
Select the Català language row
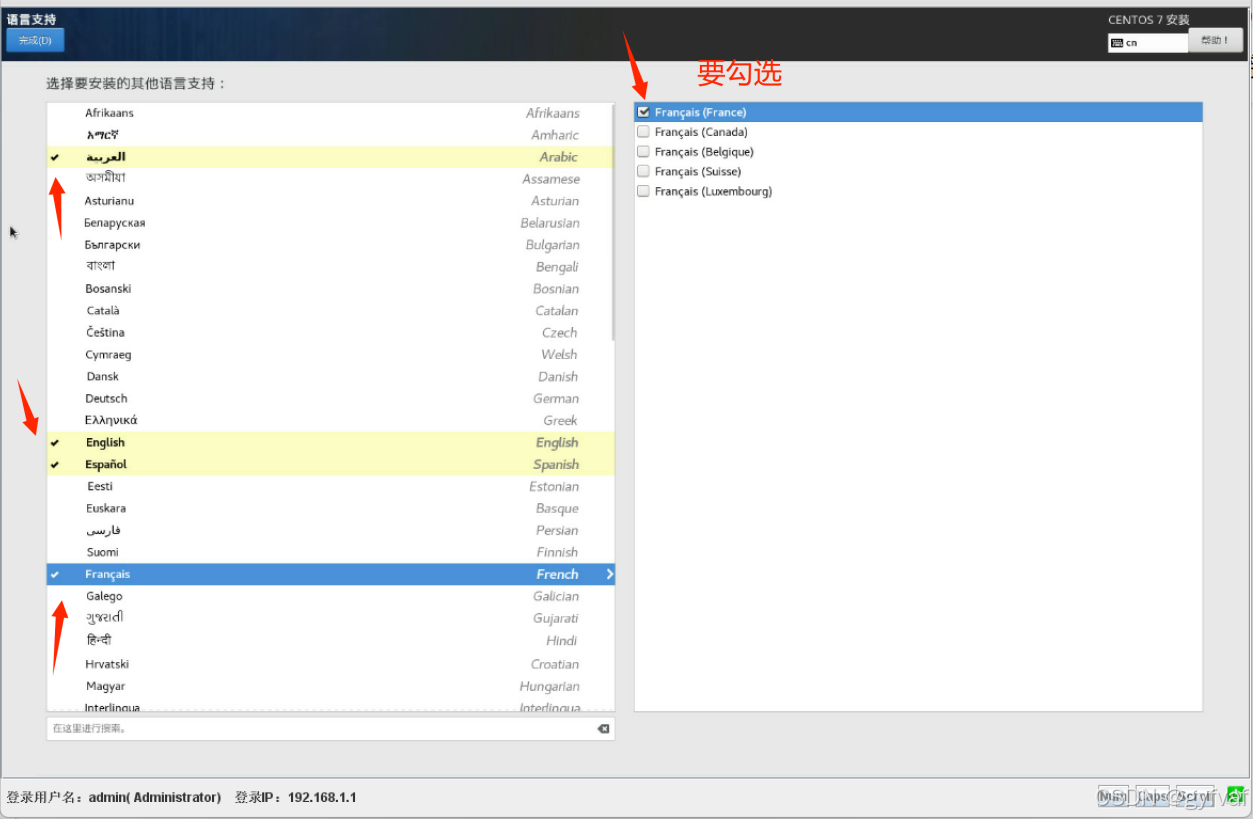coord(328,311)
